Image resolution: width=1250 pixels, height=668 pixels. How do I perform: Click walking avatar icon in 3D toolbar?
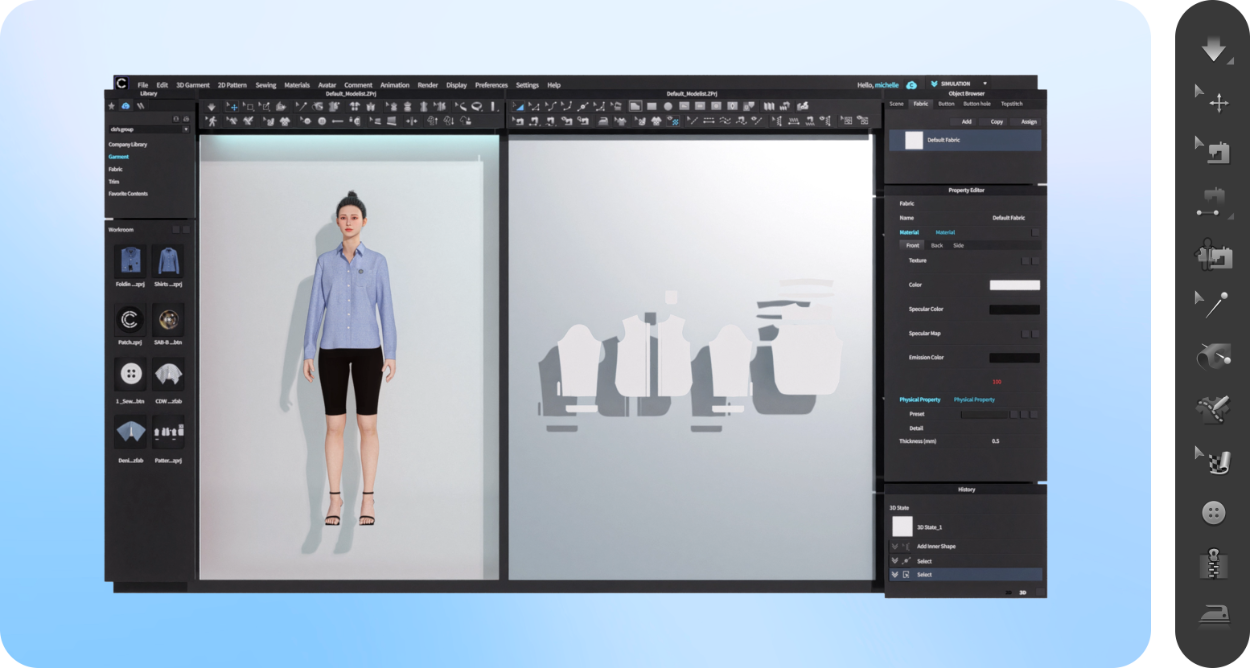tap(212, 121)
